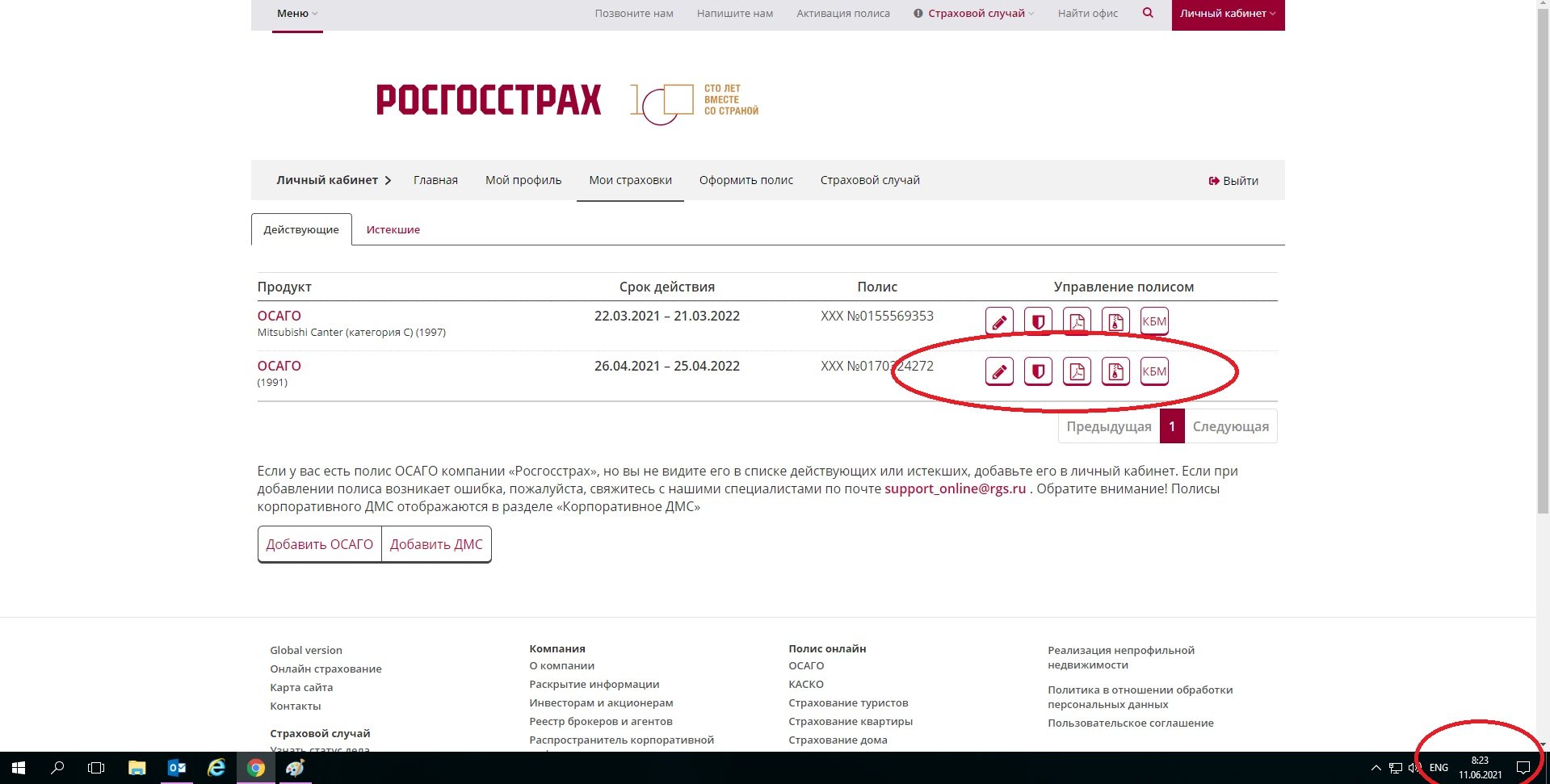Open Раскрытие информации footer link
Viewport: 1550px width, 784px height.
click(x=594, y=684)
